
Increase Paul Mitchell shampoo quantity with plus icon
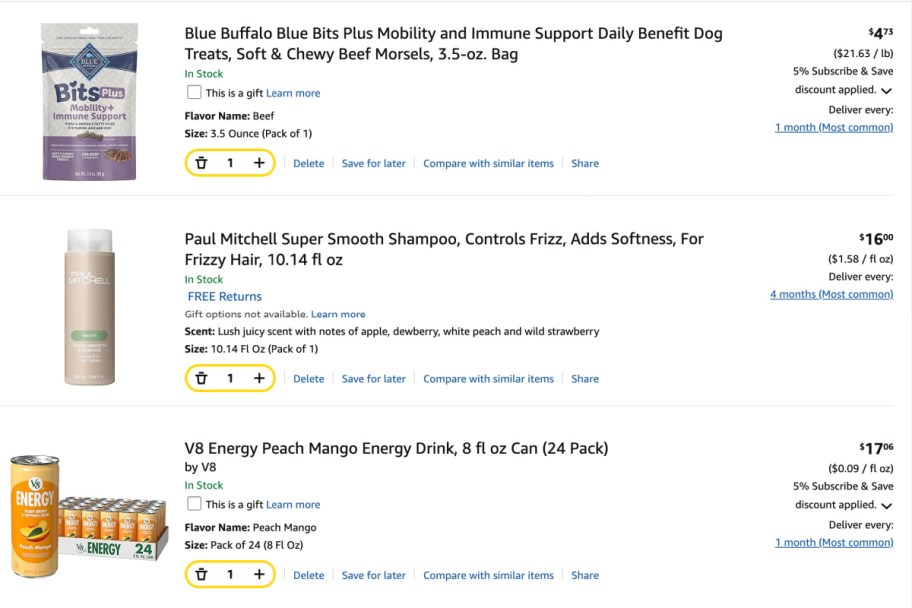(x=259, y=378)
